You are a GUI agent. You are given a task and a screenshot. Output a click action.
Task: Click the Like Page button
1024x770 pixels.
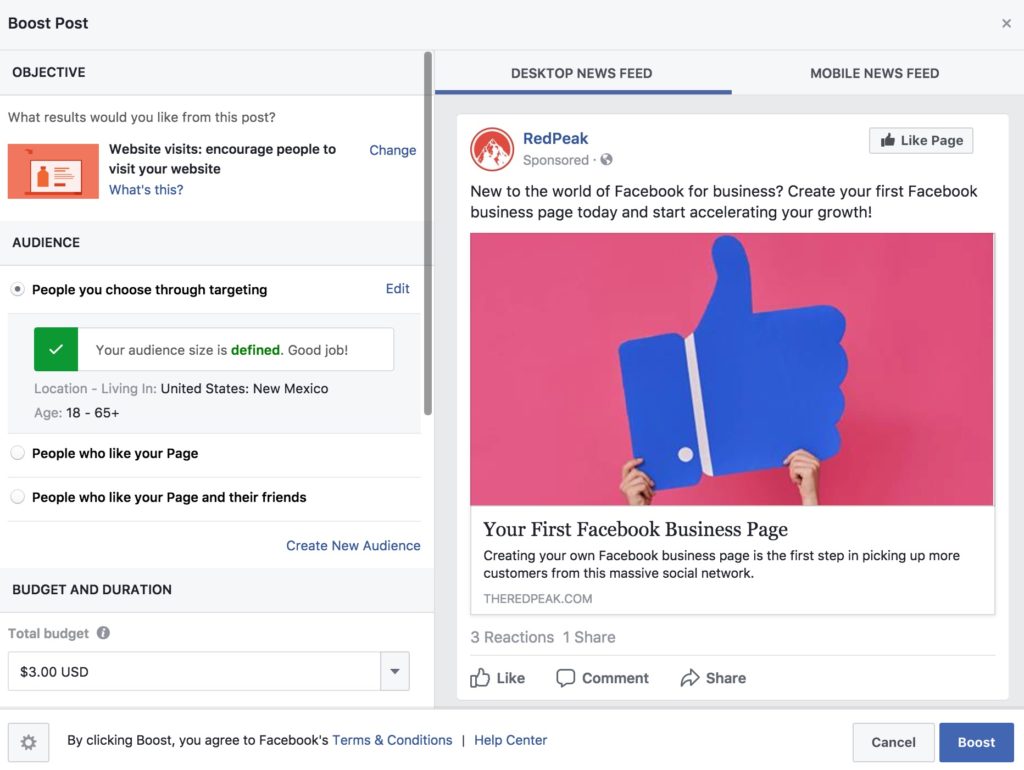pyautogui.click(x=921, y=140)
